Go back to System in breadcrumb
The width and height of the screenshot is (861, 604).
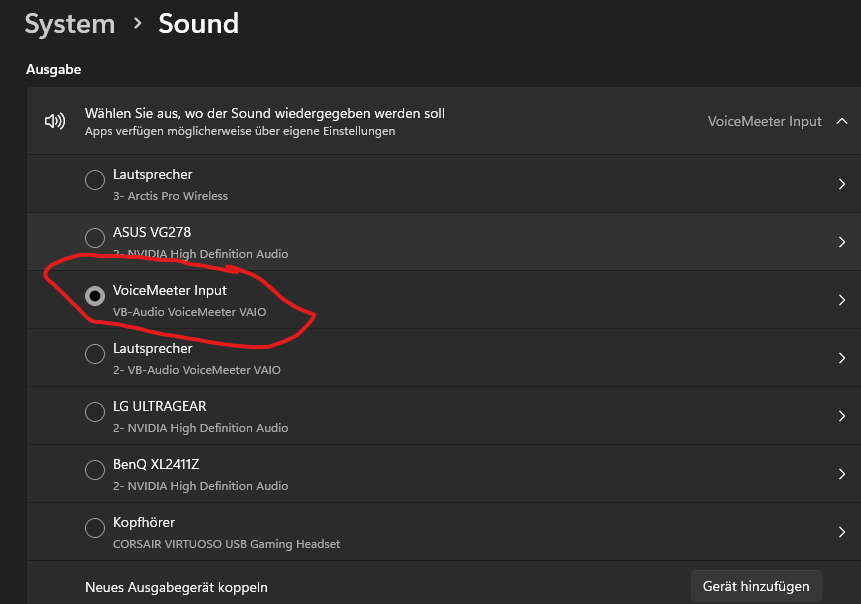pos(69,24)
